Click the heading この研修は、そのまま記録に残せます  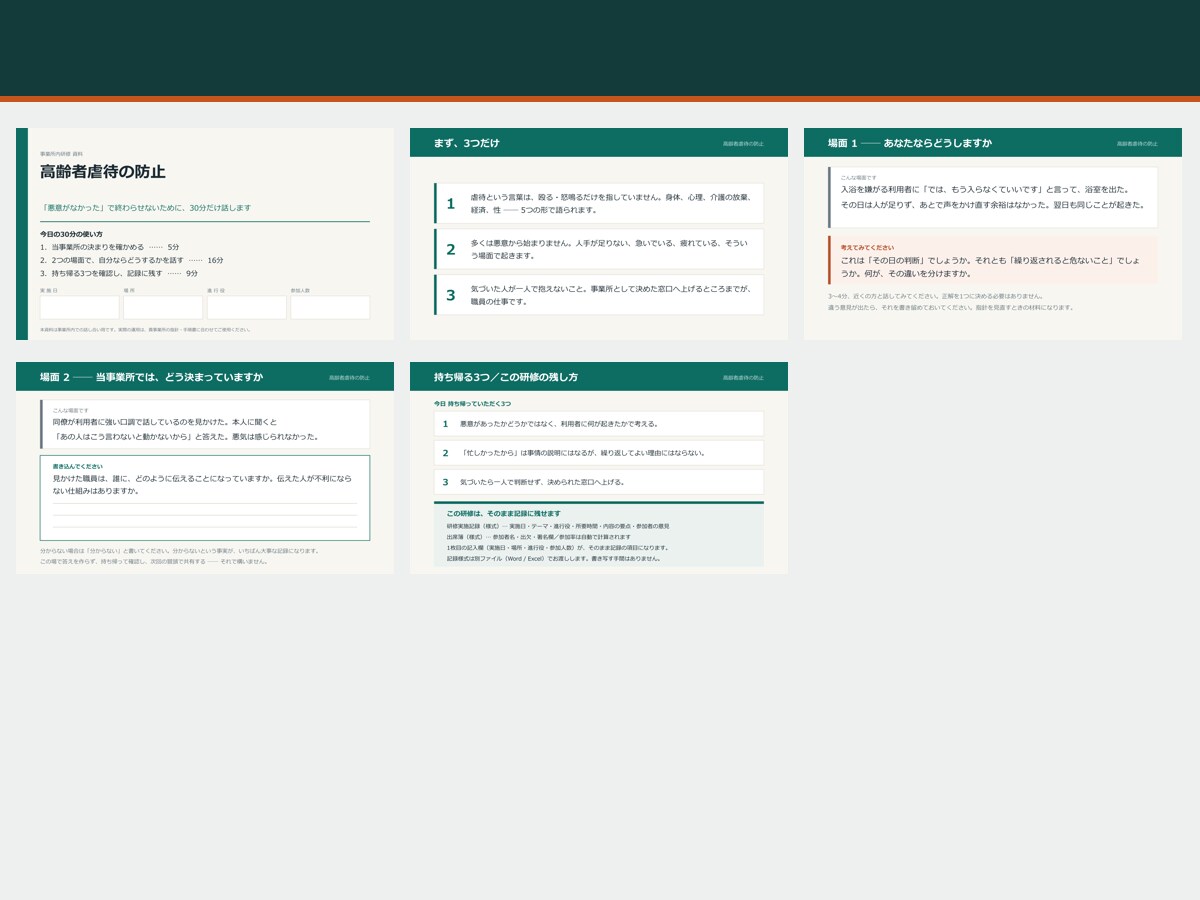click(503, 514)
